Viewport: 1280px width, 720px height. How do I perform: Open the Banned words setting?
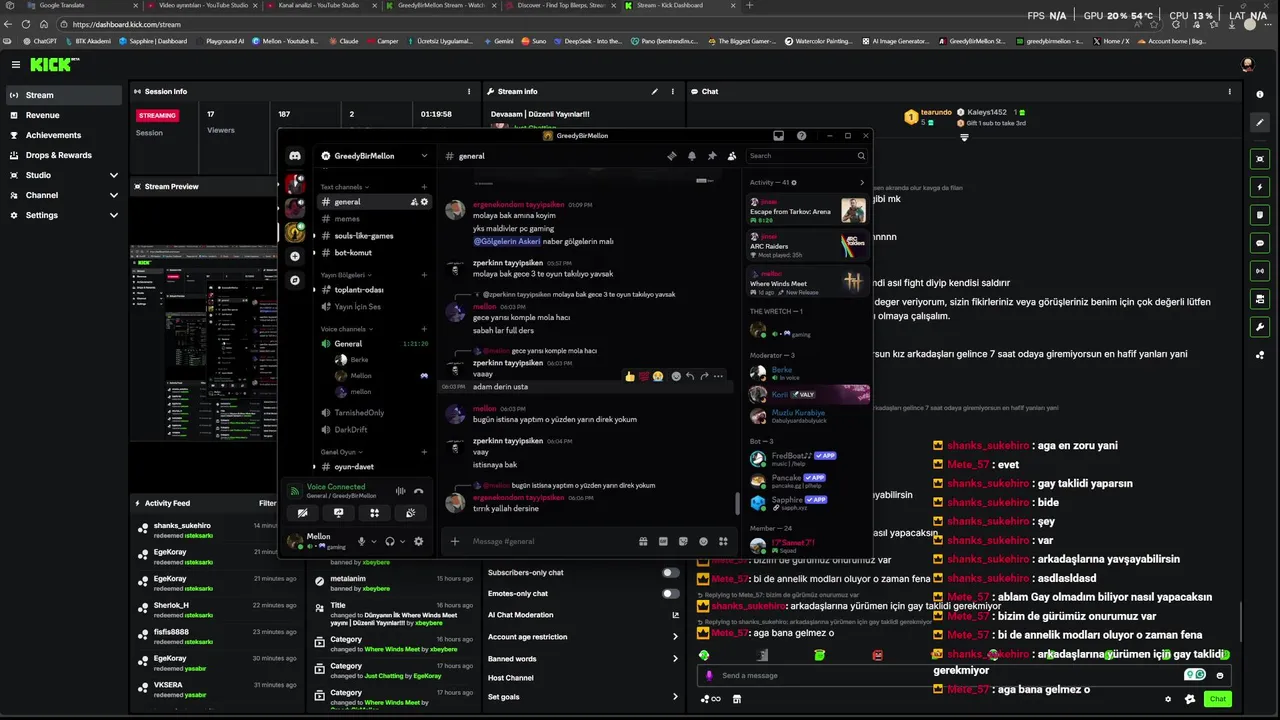point(583,658)
